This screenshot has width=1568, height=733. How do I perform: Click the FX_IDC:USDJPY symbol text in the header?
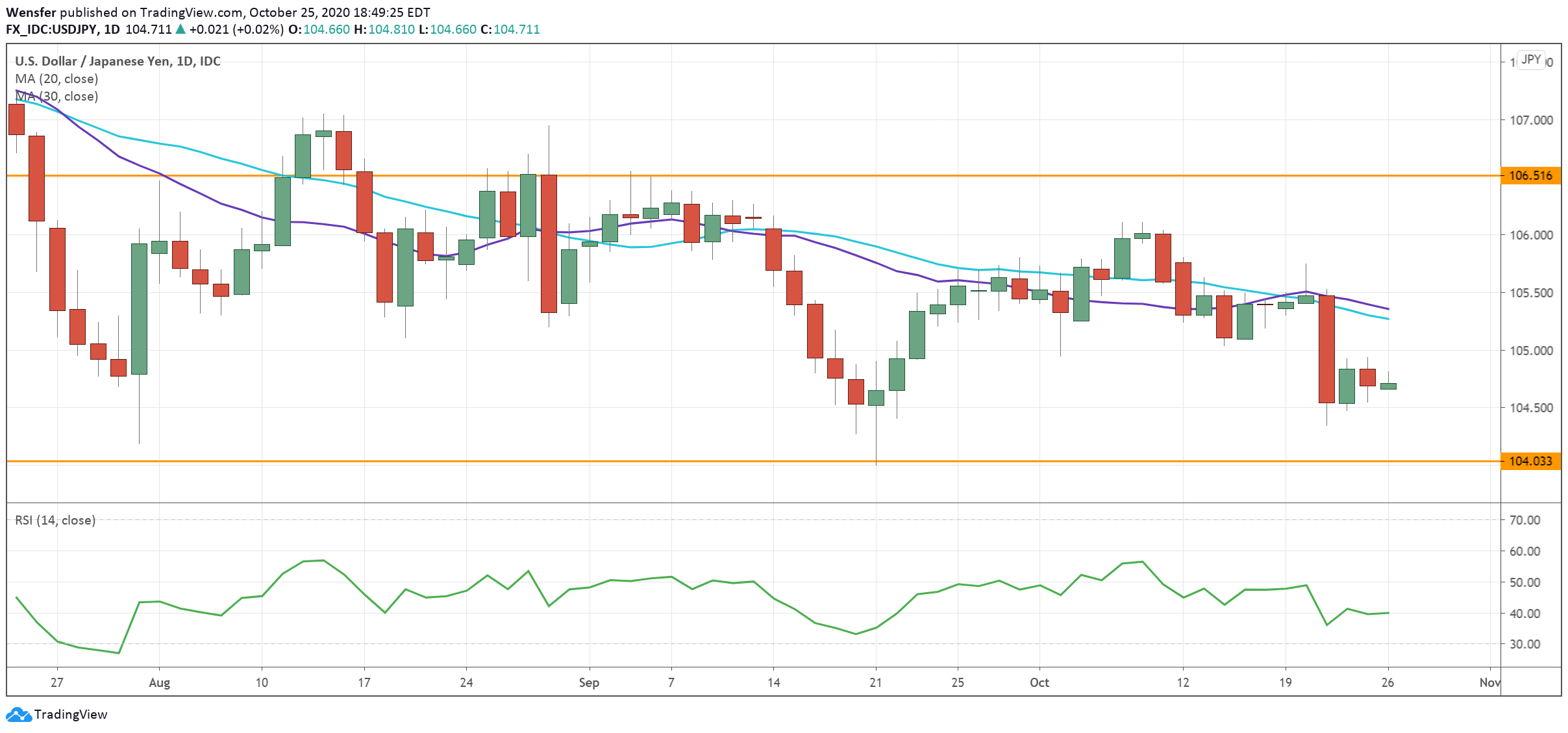(51, 29)
